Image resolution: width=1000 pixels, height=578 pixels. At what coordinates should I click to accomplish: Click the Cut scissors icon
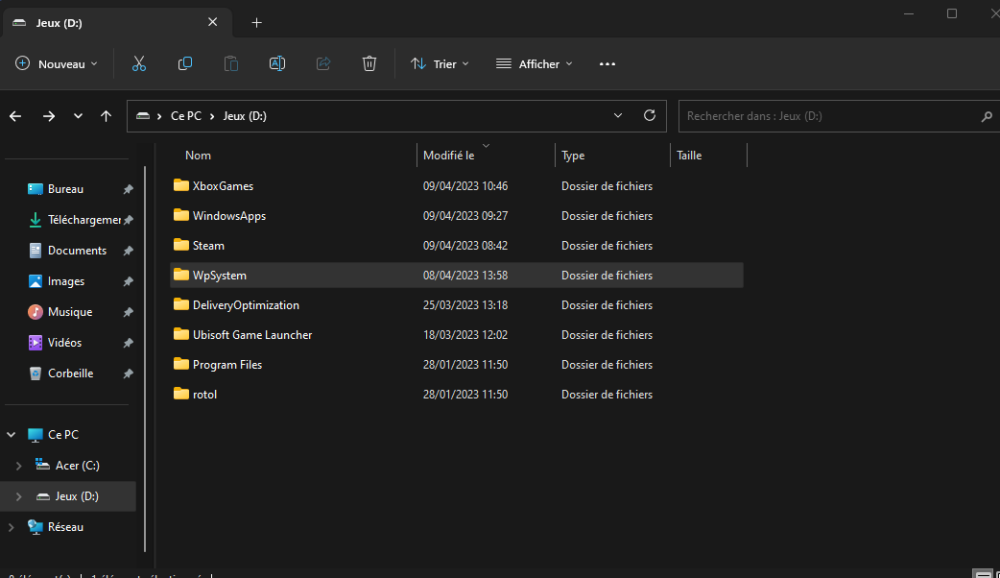tap(139, 64)
